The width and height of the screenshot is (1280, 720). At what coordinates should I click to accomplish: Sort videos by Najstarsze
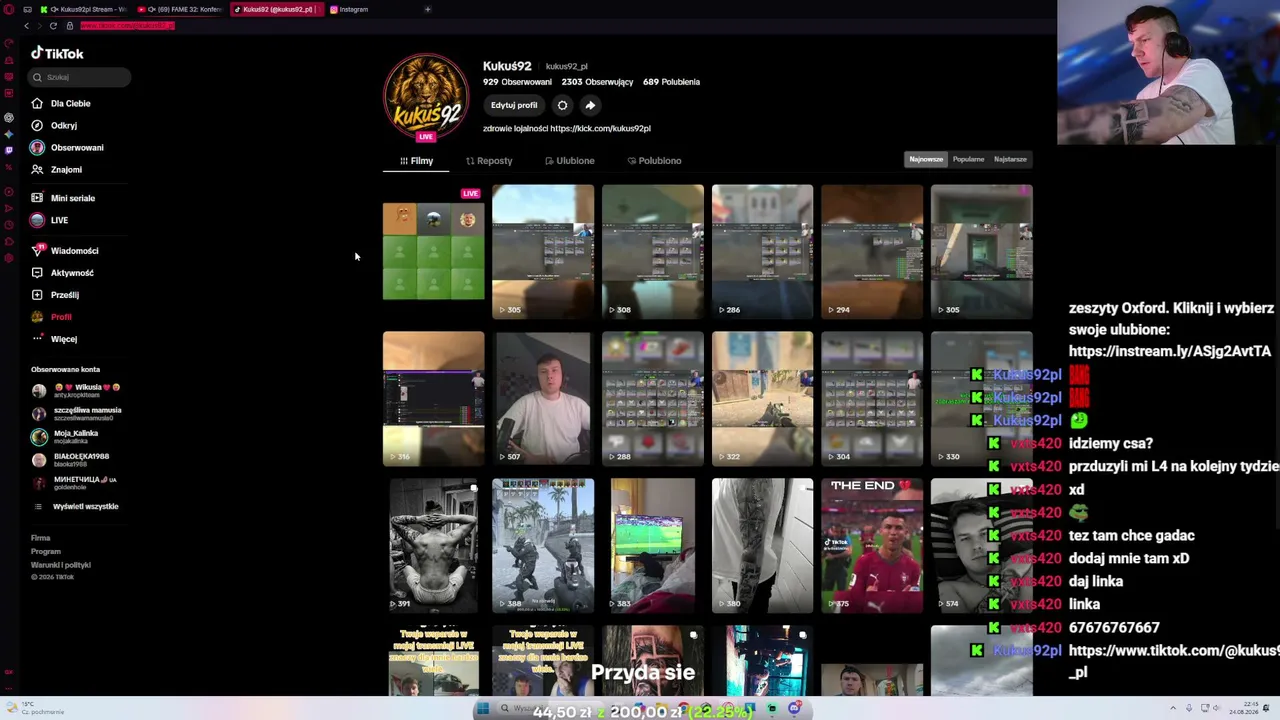pos(1010,159)
